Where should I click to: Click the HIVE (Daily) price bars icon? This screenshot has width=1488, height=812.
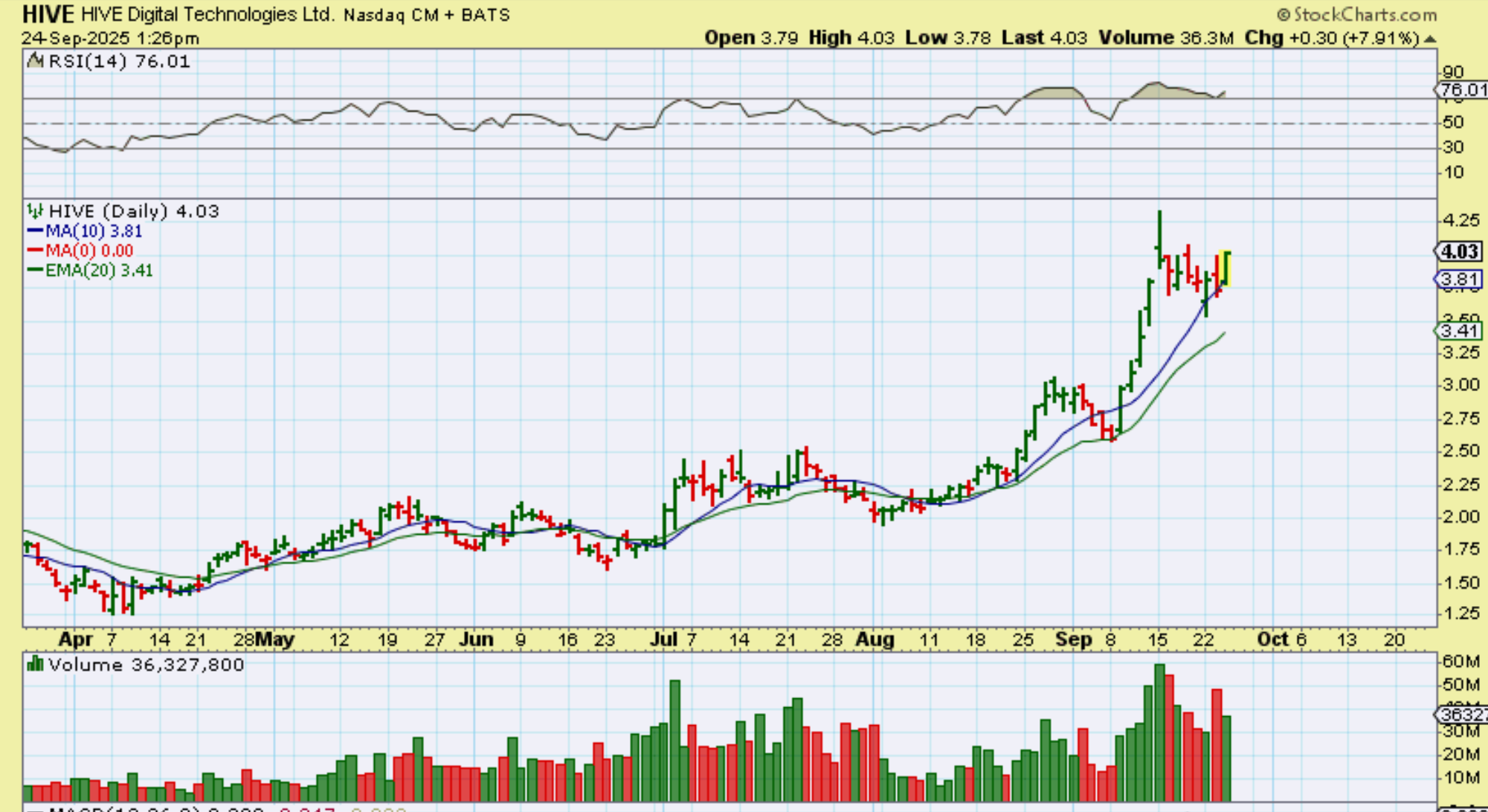tap(34, 211)
